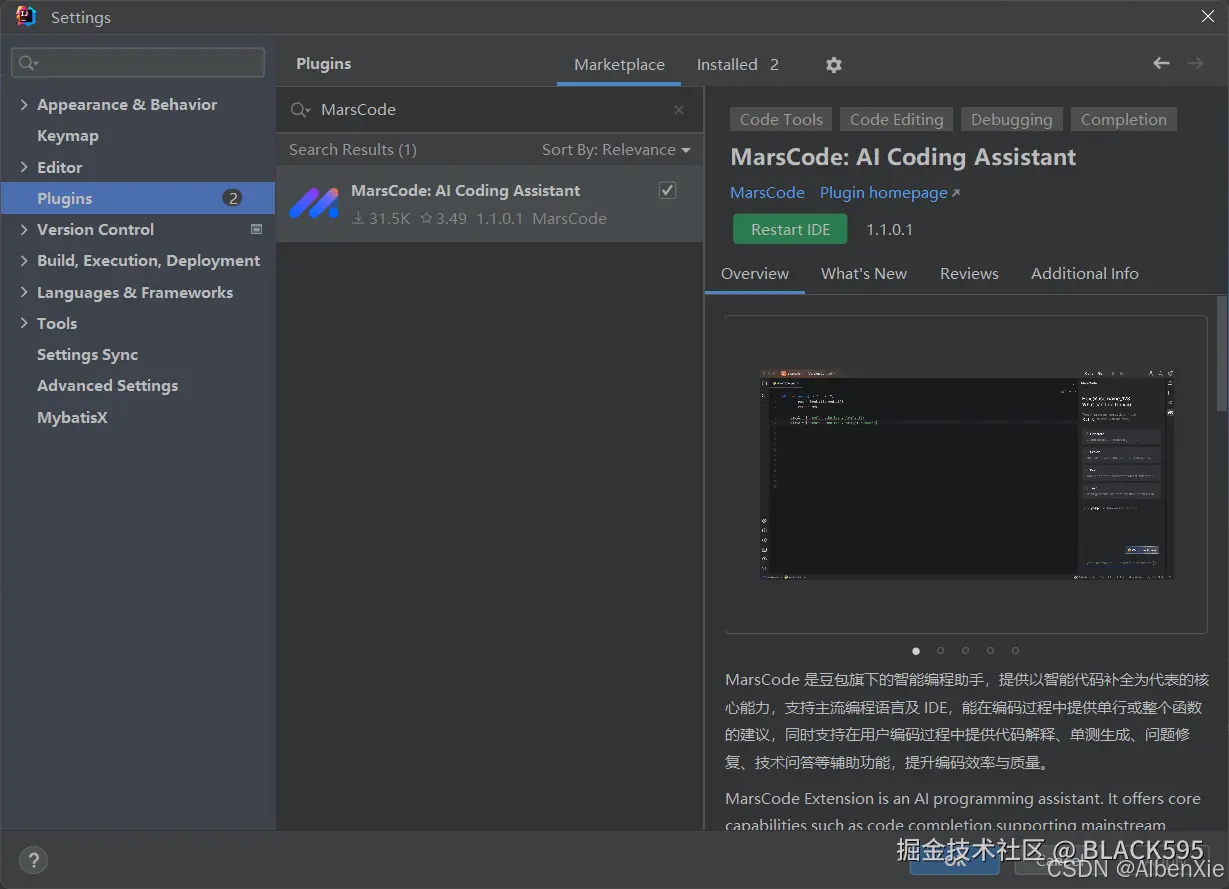Viewport: 1229px width, 889px height.
Task: Open the Overview tab
Action: point(755,274)
